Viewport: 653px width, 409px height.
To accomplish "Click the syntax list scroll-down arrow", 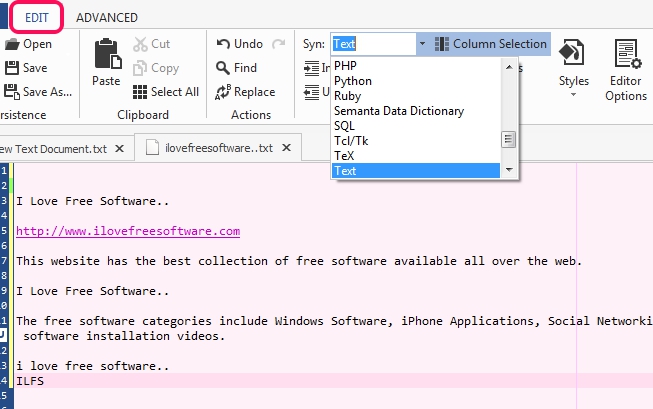I will (x=508, y=170).
